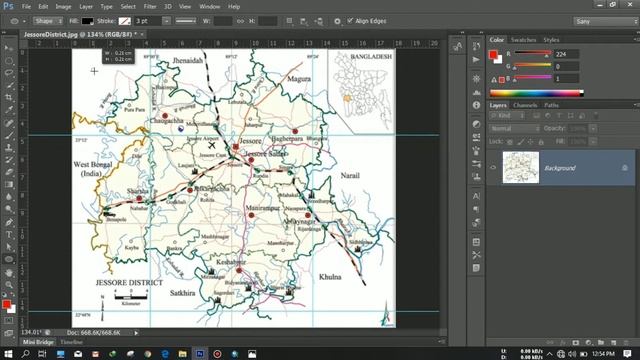Viewport: 640px width, 360px height.
Task: Open the layer Kind filter dropdown
Action: (507, 116)
